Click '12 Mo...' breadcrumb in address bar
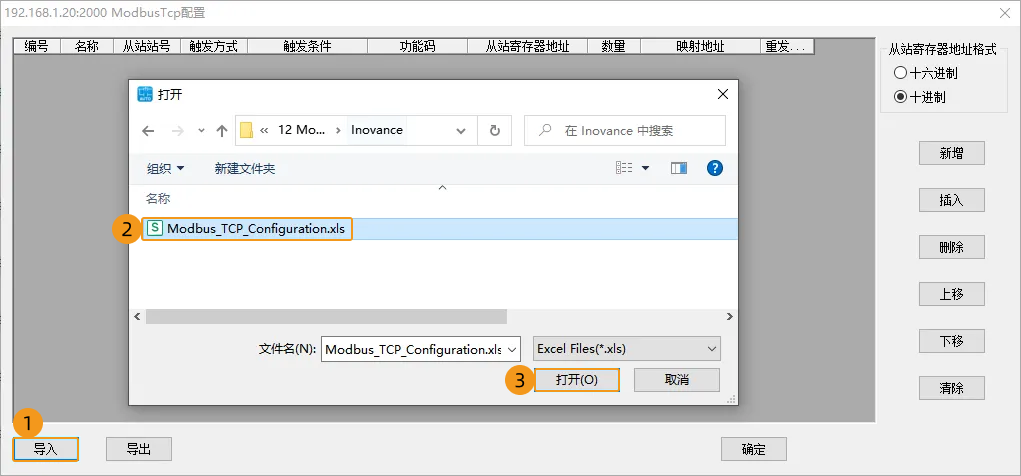 click(301, 130)
